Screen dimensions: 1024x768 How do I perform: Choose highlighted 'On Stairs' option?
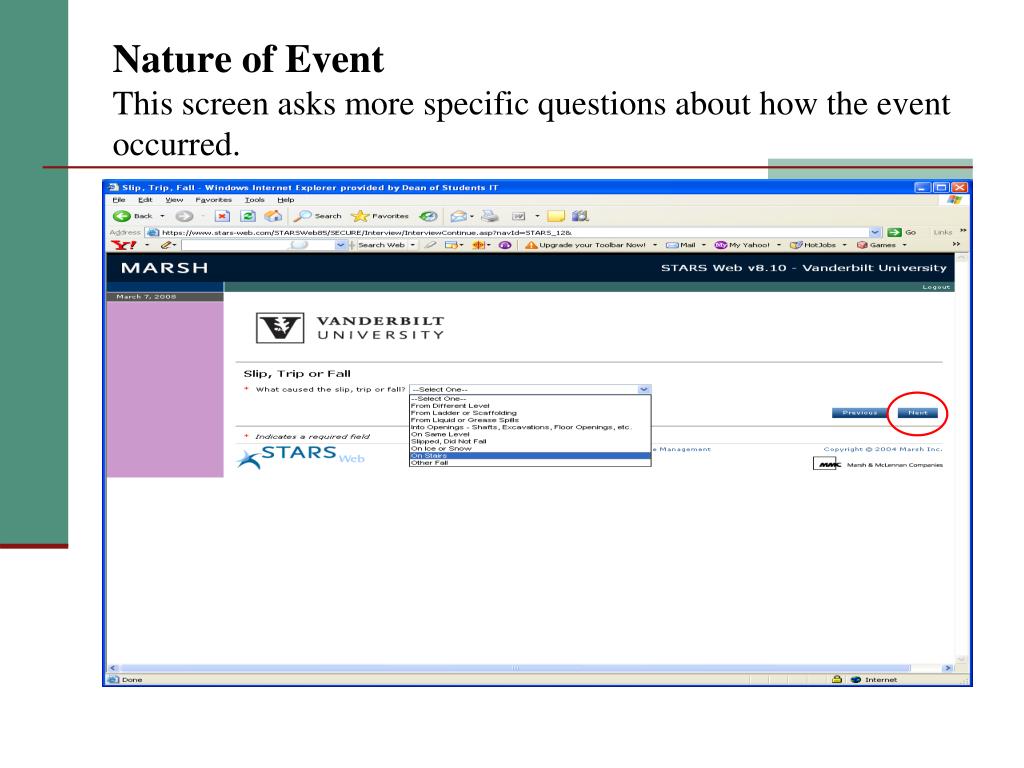pos(530,456)
